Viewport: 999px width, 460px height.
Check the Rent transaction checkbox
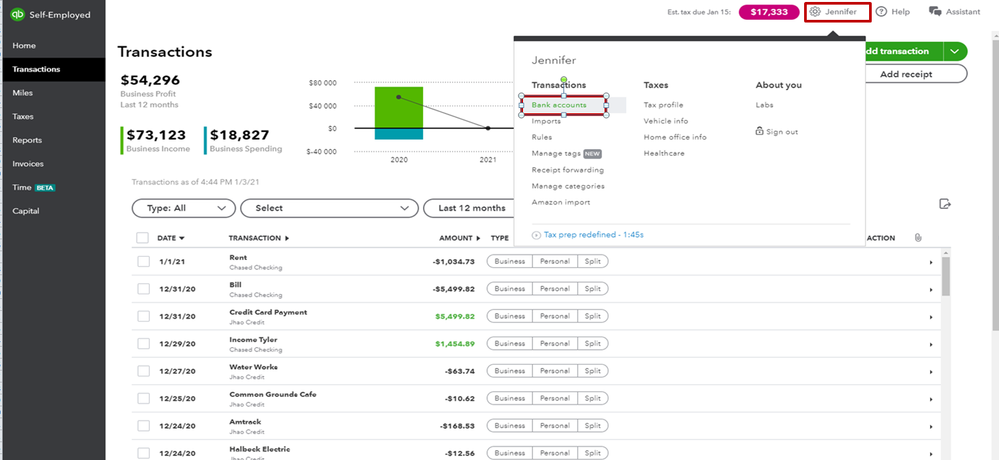click(143, 262)
